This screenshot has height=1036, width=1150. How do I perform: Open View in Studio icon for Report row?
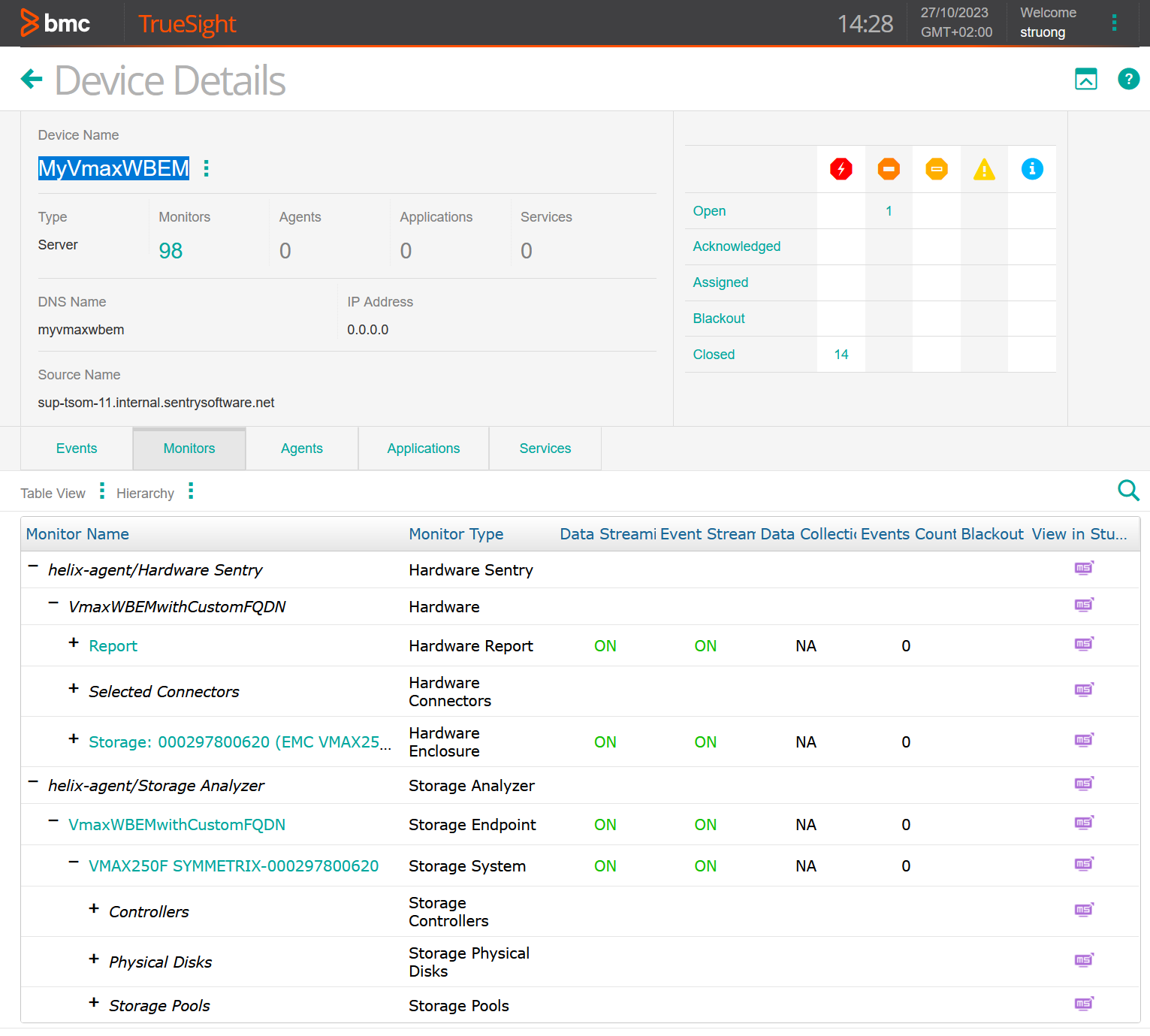click(1083, 644)
